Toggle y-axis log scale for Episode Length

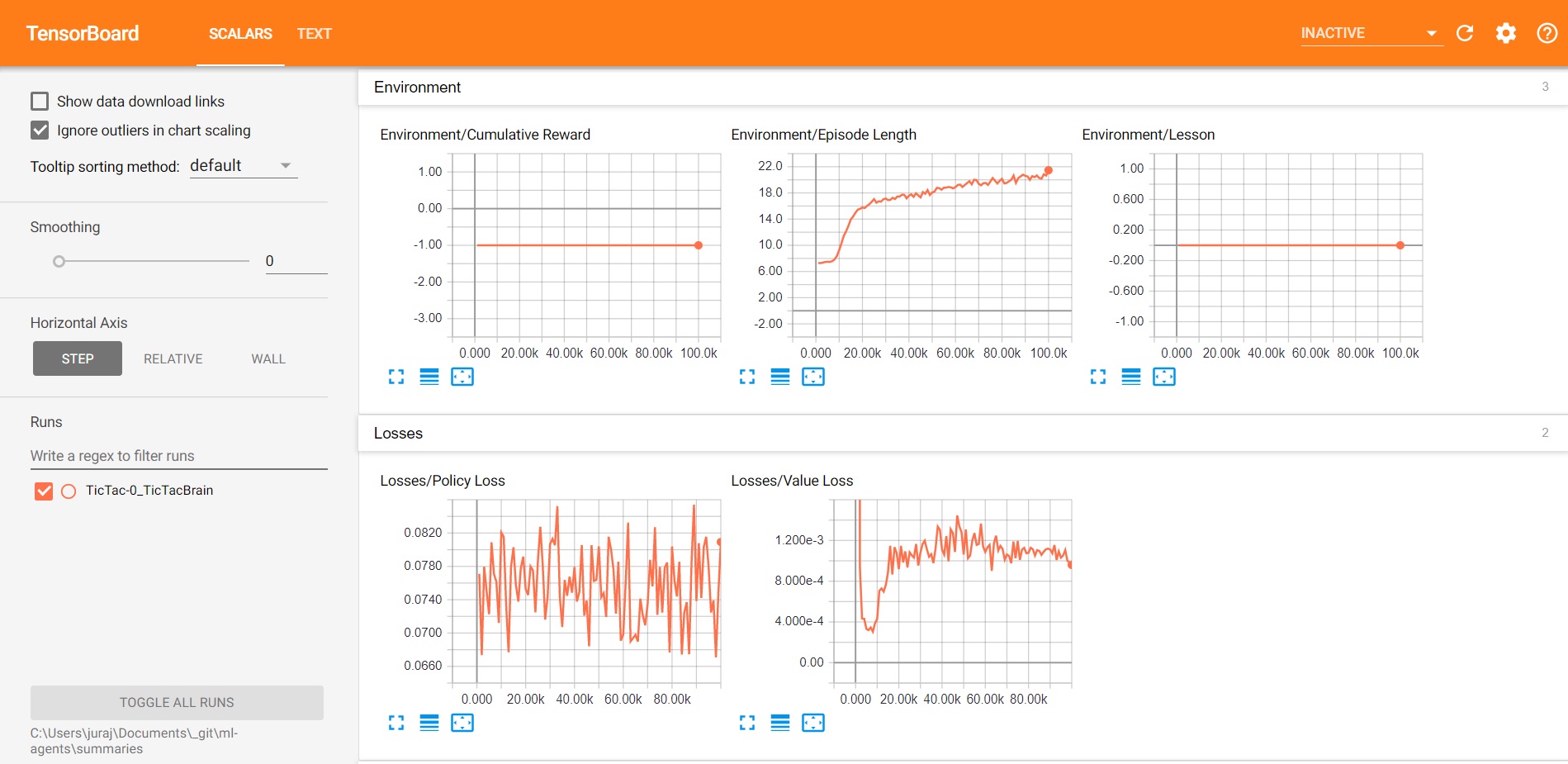click(x=780, y=377)
